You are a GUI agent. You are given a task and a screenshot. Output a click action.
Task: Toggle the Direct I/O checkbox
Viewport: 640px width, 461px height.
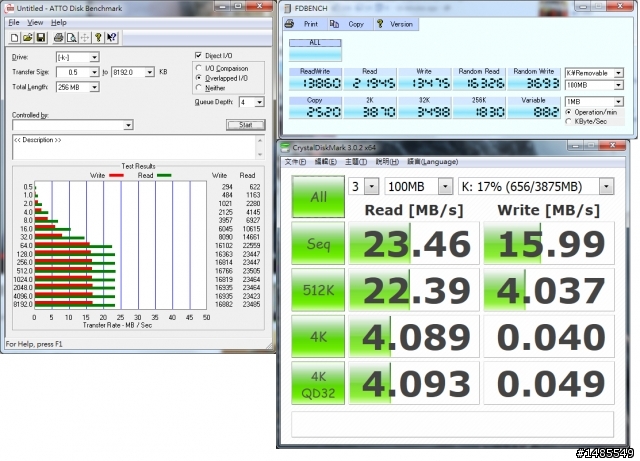click(x=198, y=55)
